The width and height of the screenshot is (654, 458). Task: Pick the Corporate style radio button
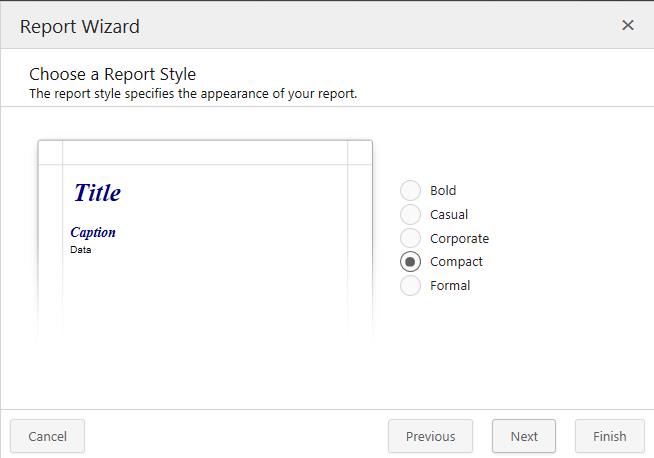(410, 238)
